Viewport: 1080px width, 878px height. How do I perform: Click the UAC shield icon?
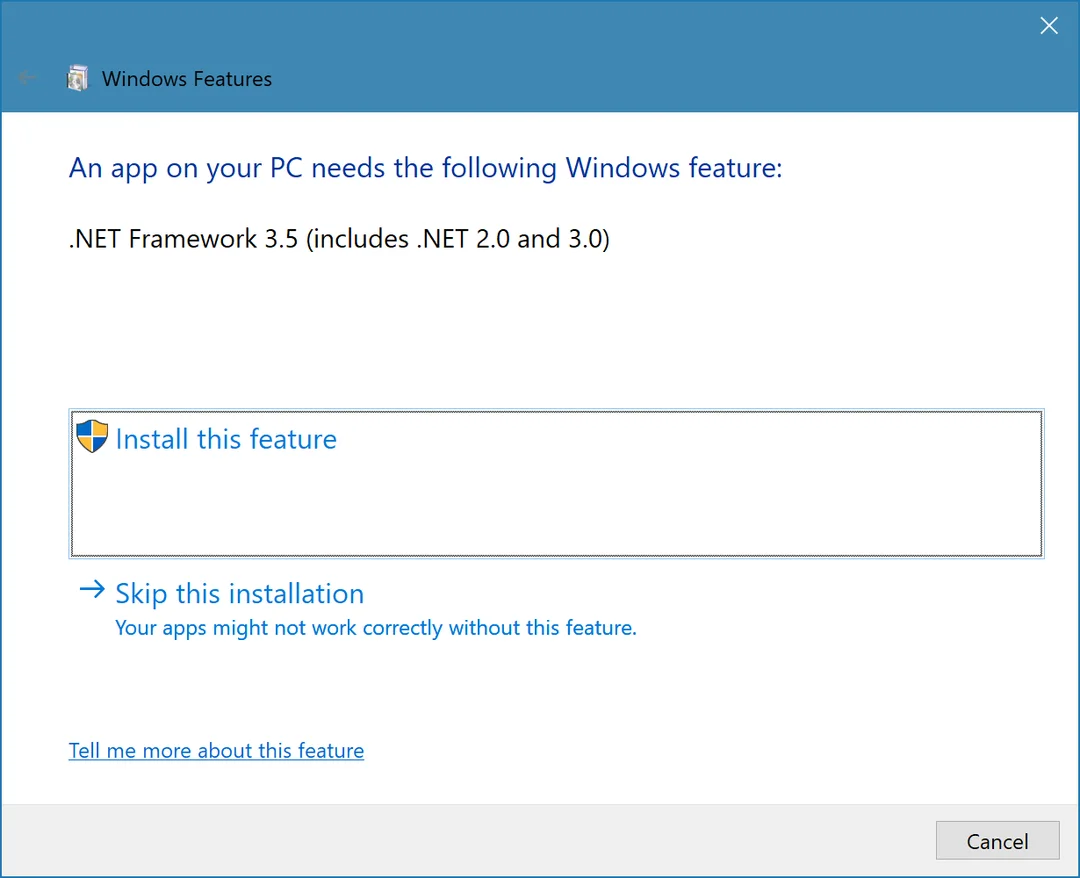tap(92, 436)
